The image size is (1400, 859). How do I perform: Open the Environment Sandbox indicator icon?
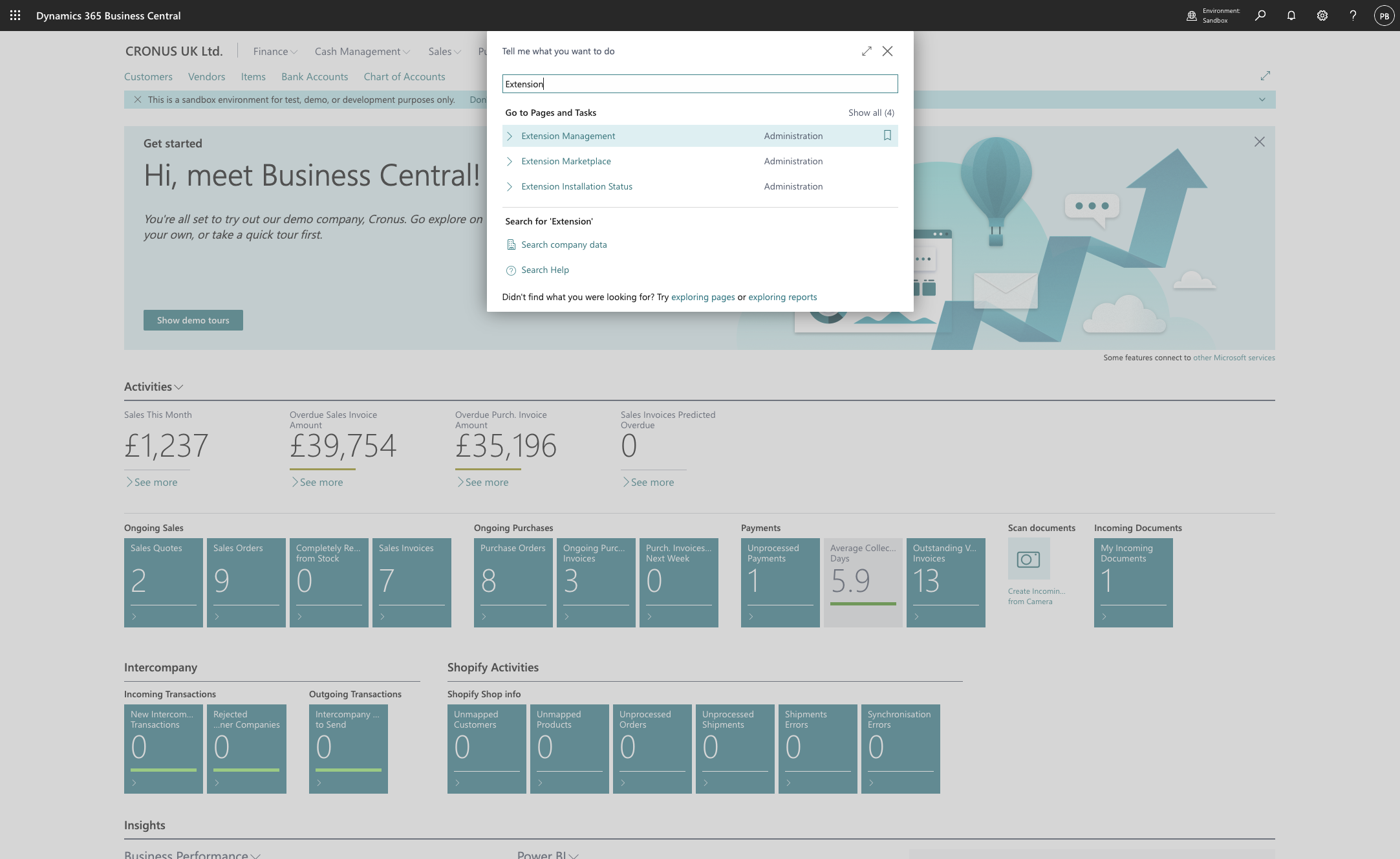click(1192, 16)
